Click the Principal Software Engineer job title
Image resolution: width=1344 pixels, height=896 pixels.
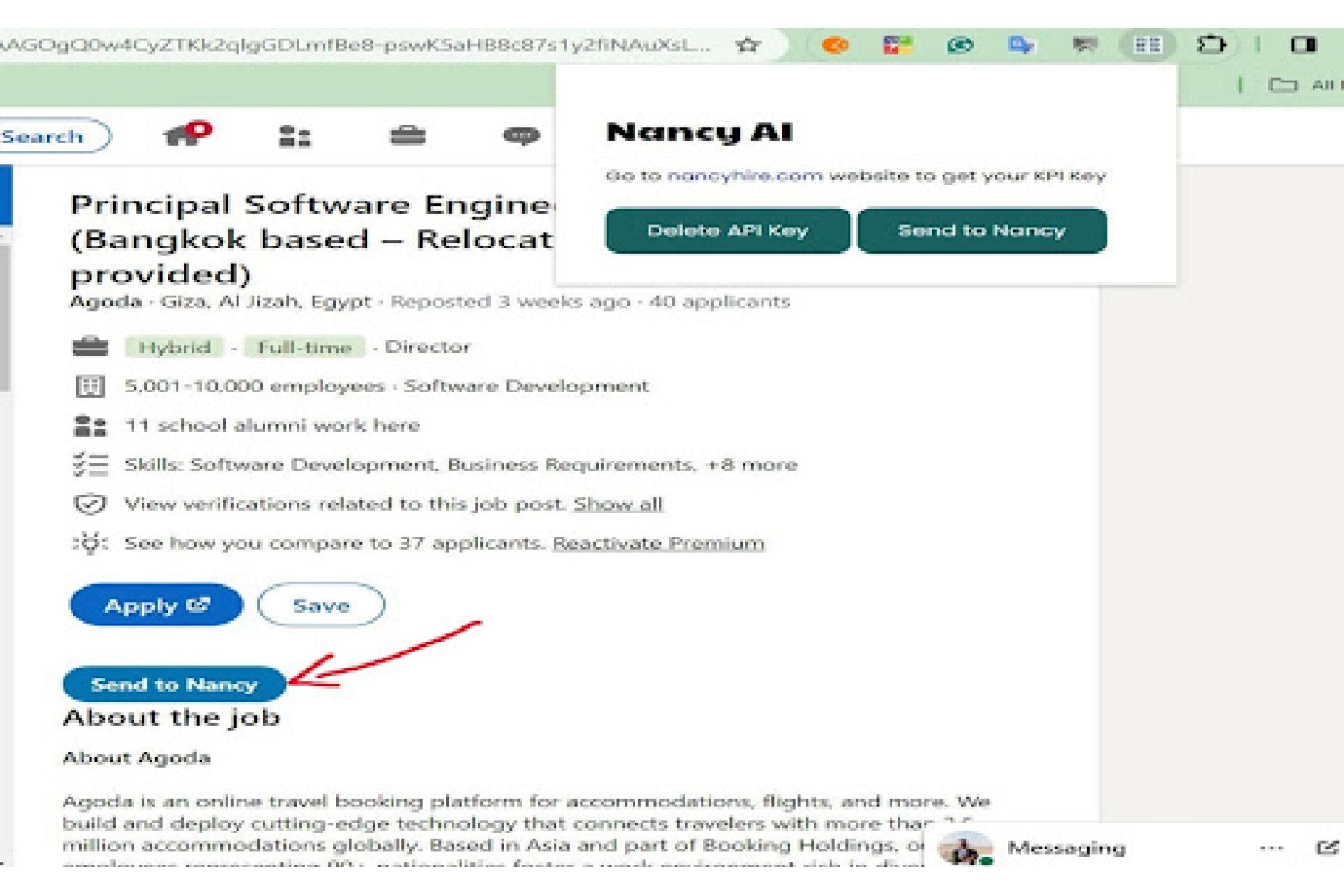click(x=313, y=239)
